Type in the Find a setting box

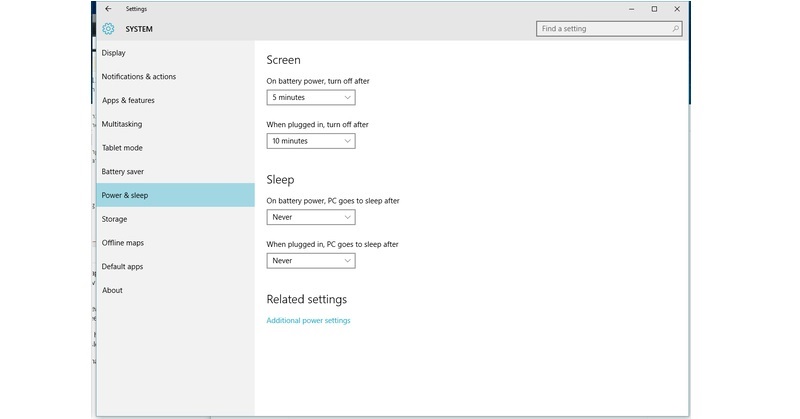[x=603, y=29]
